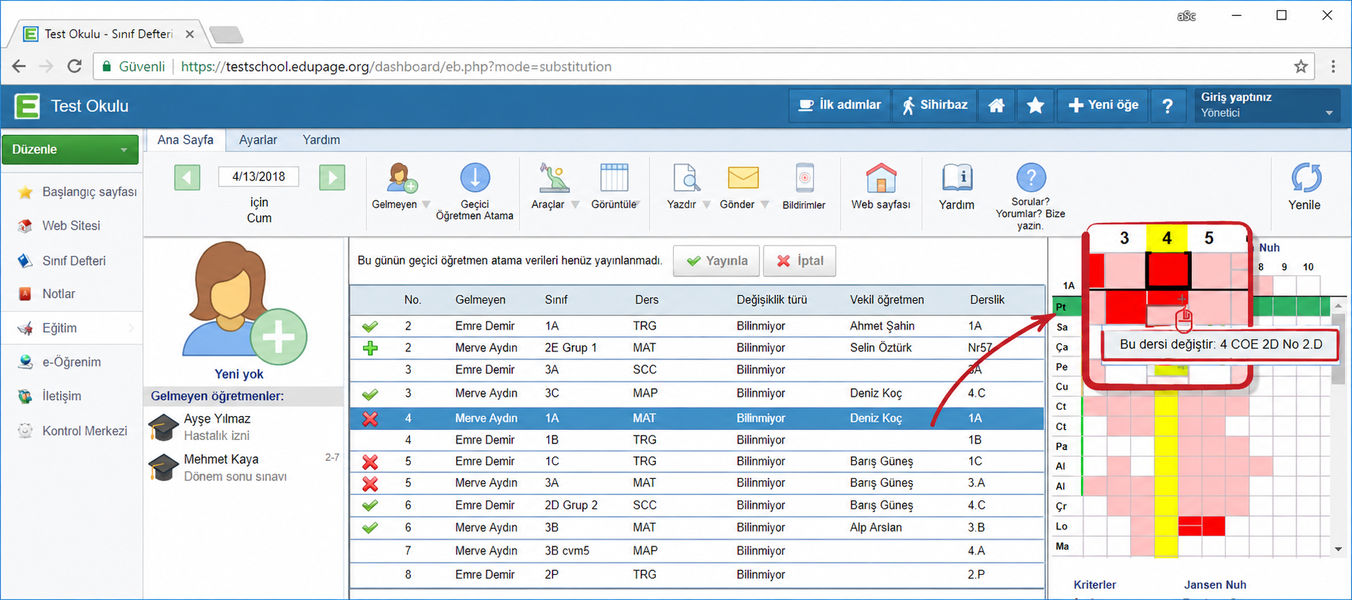Expand the Yönetici account dropdown

[x=1329, y=114]
